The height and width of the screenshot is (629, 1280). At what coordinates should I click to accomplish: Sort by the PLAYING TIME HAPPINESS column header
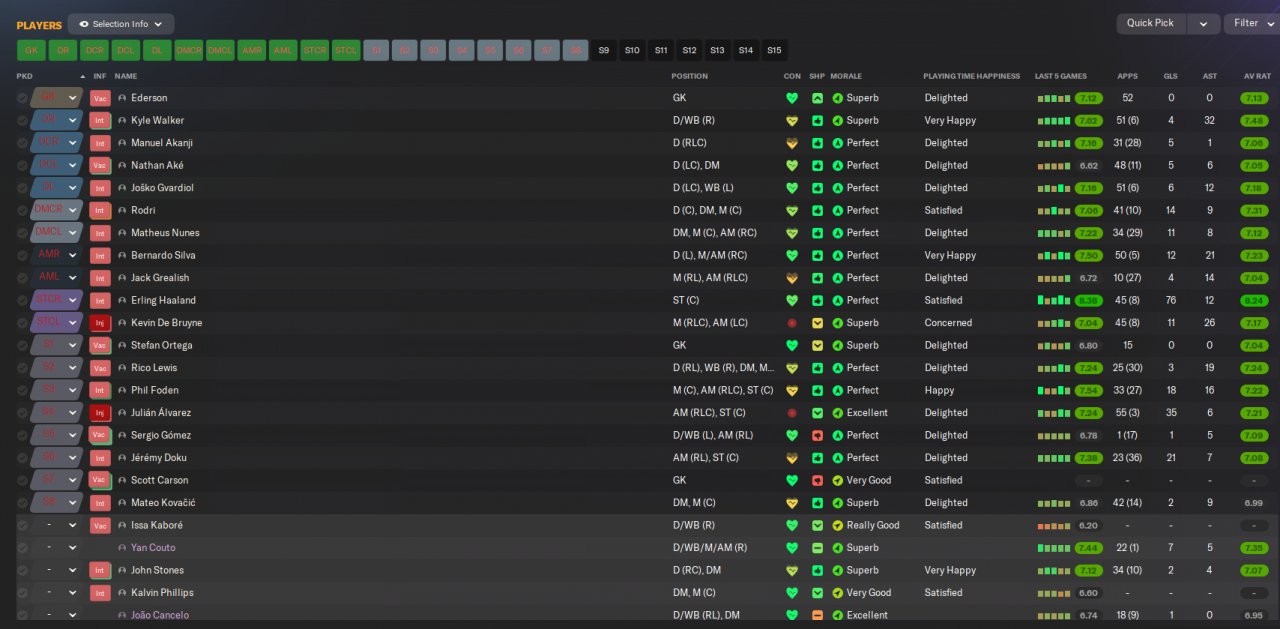point(971,76)
